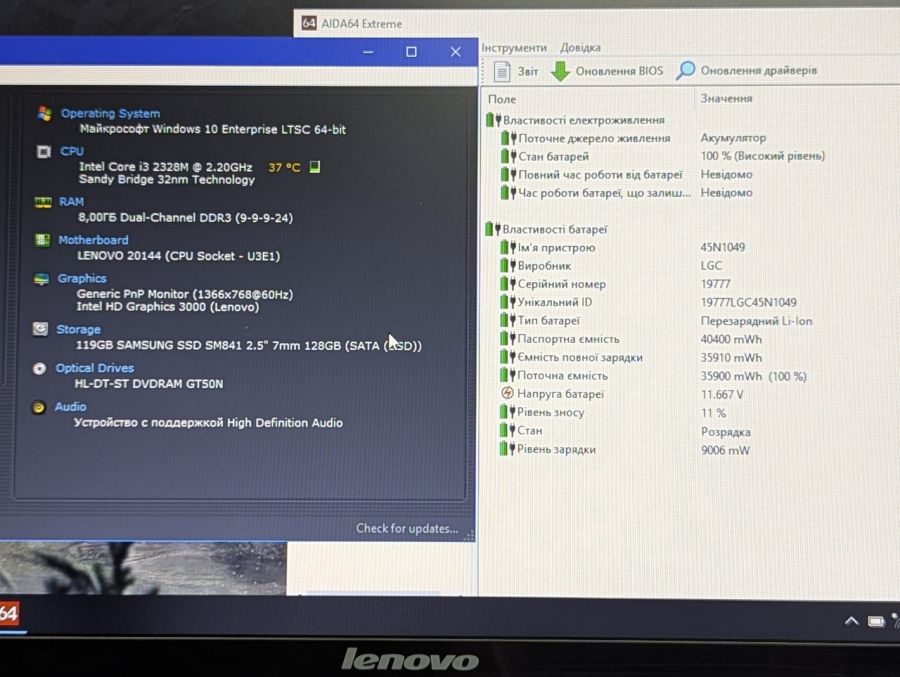900x677 pixels.
Task: Open the Audio section link
Action: tap(71, 407)
